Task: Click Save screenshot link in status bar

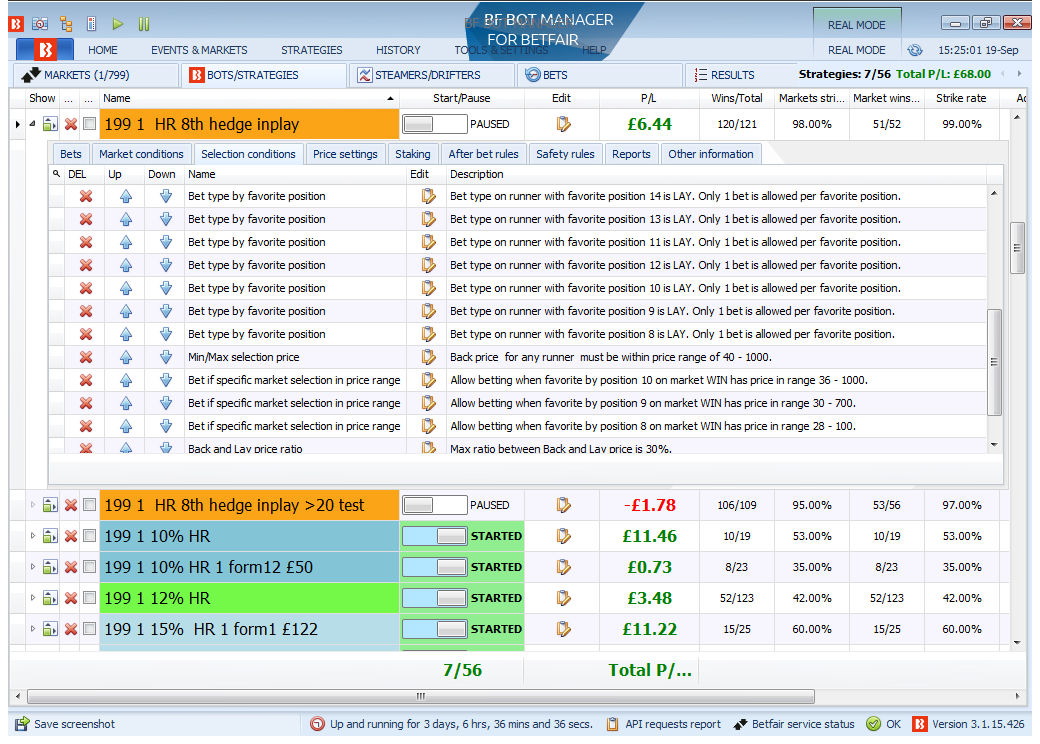Action: [74, 724]
